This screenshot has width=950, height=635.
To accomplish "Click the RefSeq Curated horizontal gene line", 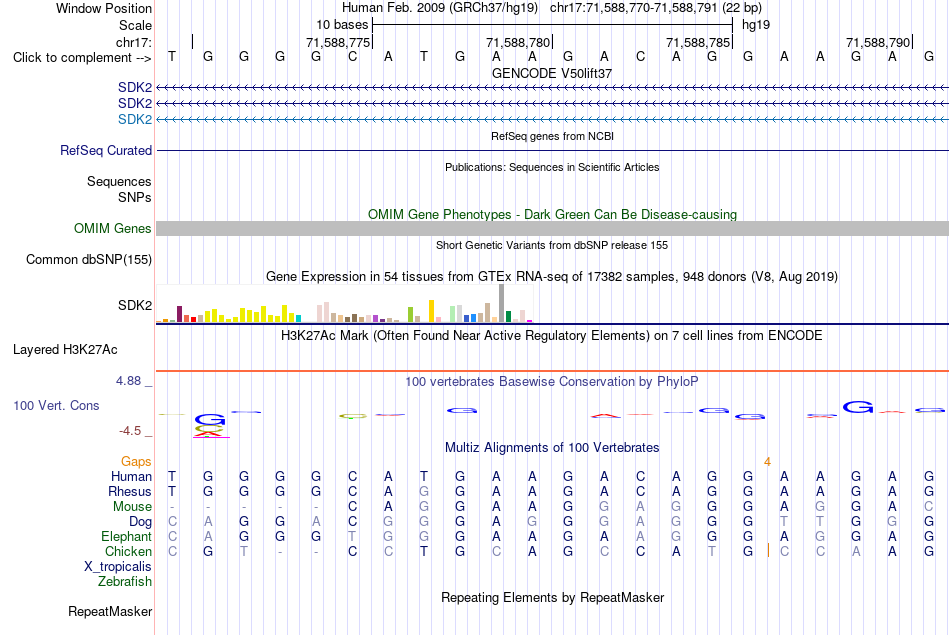I will 552,150.
